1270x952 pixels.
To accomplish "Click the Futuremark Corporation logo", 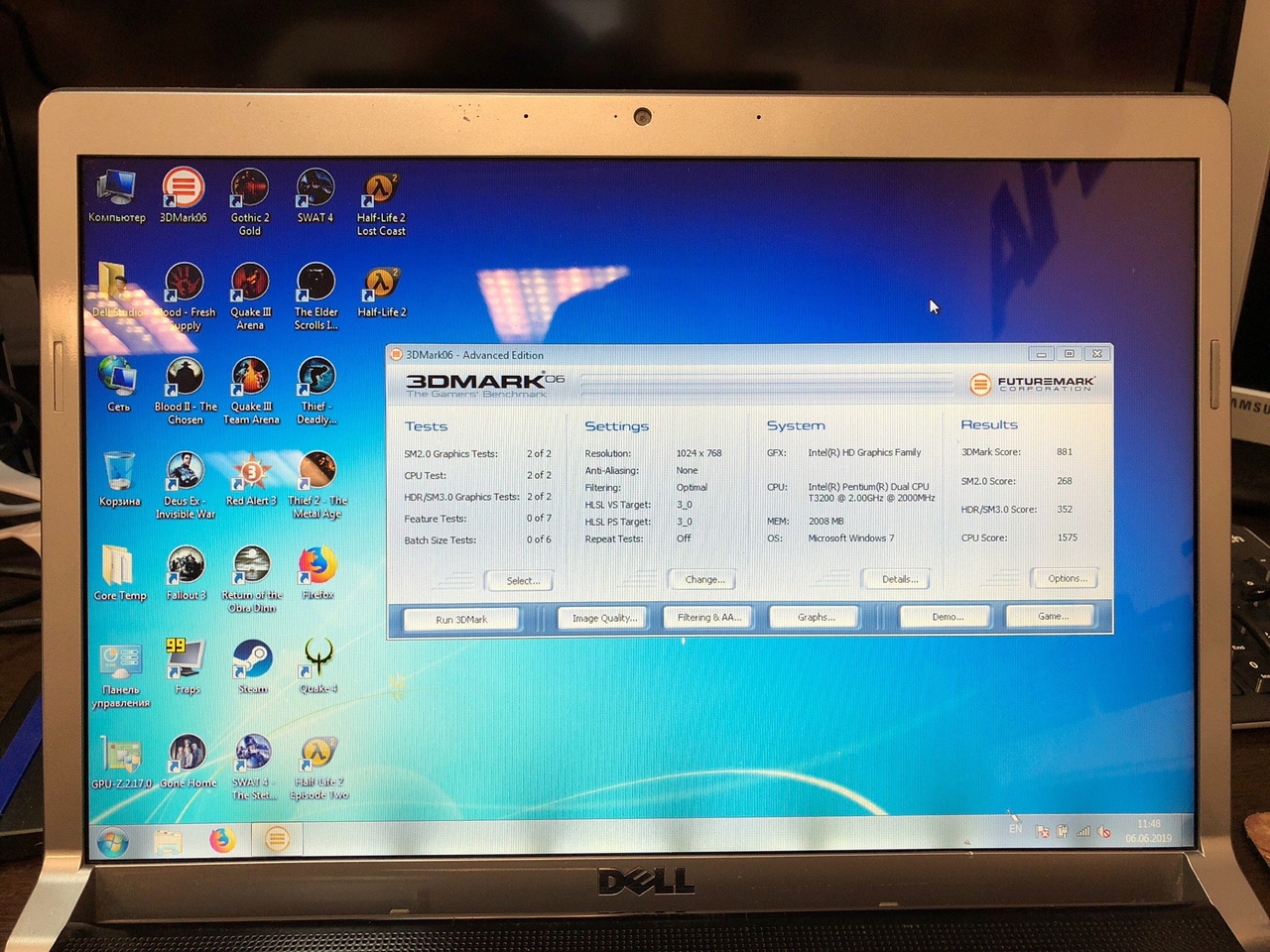I will pos(1033,383).
